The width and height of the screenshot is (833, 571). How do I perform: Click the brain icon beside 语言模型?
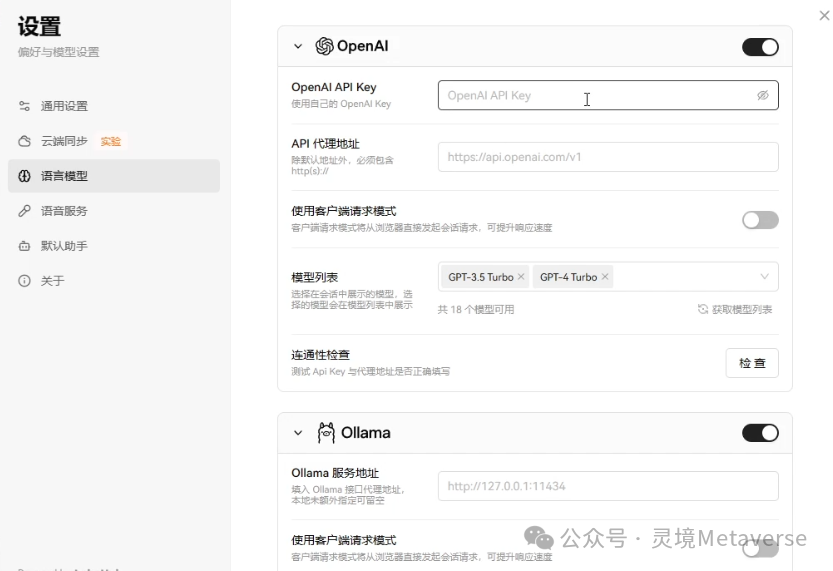(x=24, y=176)
